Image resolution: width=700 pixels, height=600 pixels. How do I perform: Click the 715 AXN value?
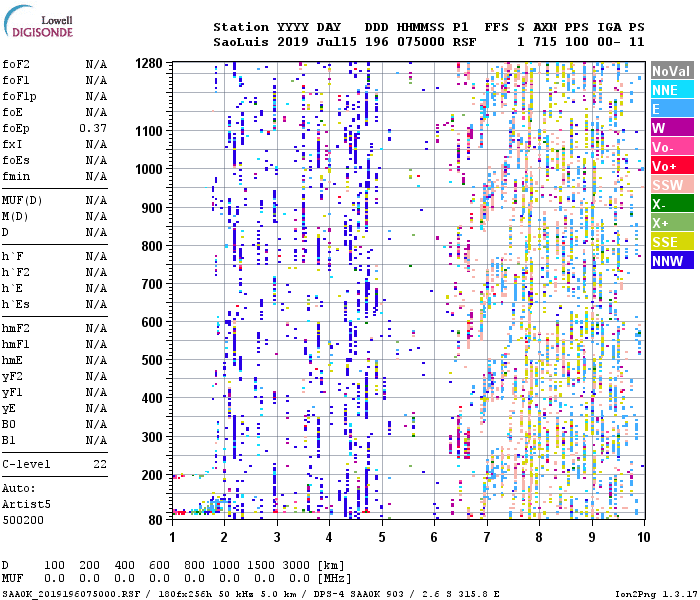[x=545, y=42]
